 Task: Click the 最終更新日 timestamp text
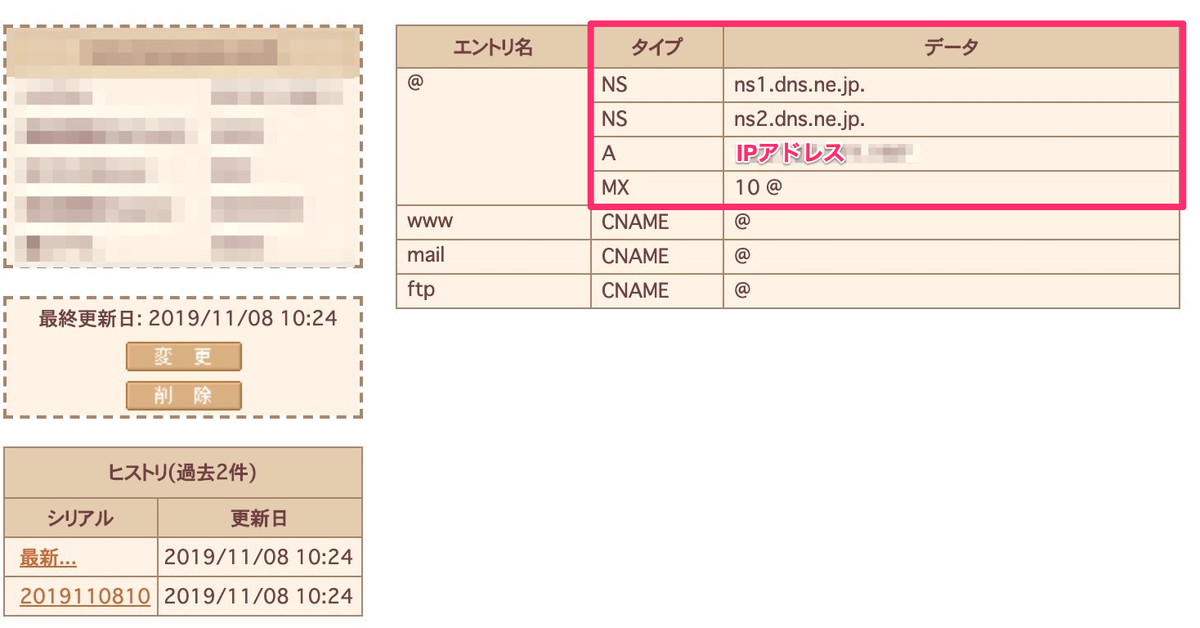click(183, 318)
